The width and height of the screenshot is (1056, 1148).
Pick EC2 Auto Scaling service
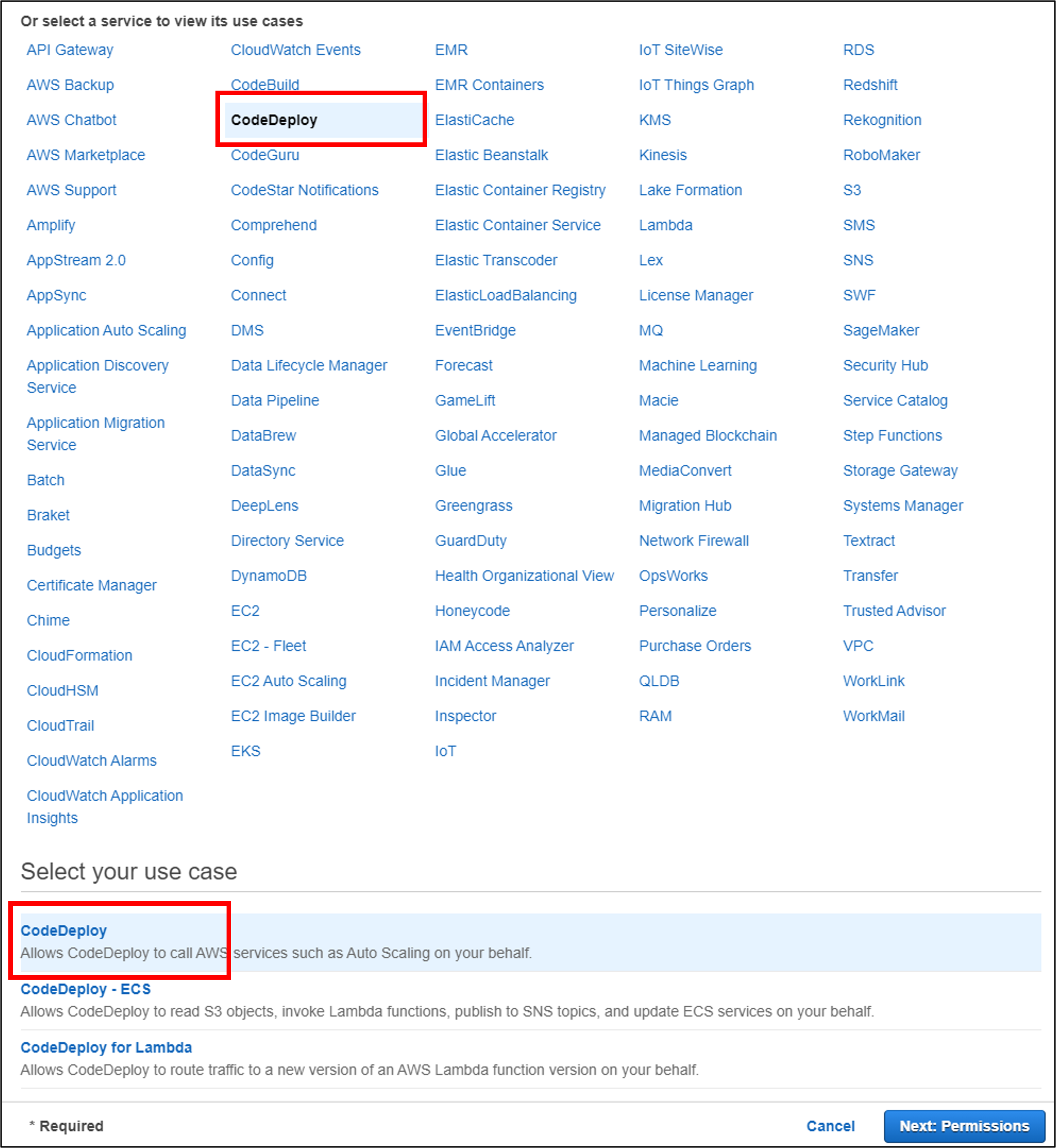[289, 681]
